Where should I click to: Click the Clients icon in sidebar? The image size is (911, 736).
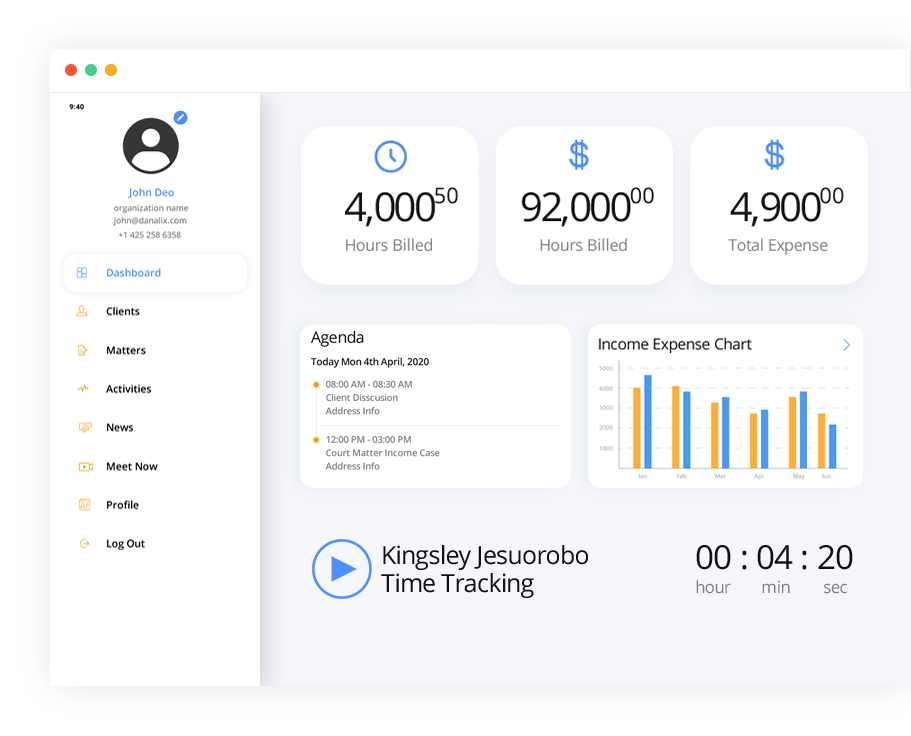(x=83, y=312)
